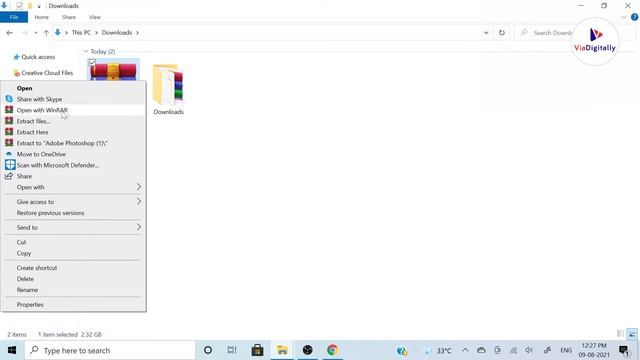Refresh the Downloads folder
Image resolution: width=640 pixels, height=360 pixels.
click(502, 33)
